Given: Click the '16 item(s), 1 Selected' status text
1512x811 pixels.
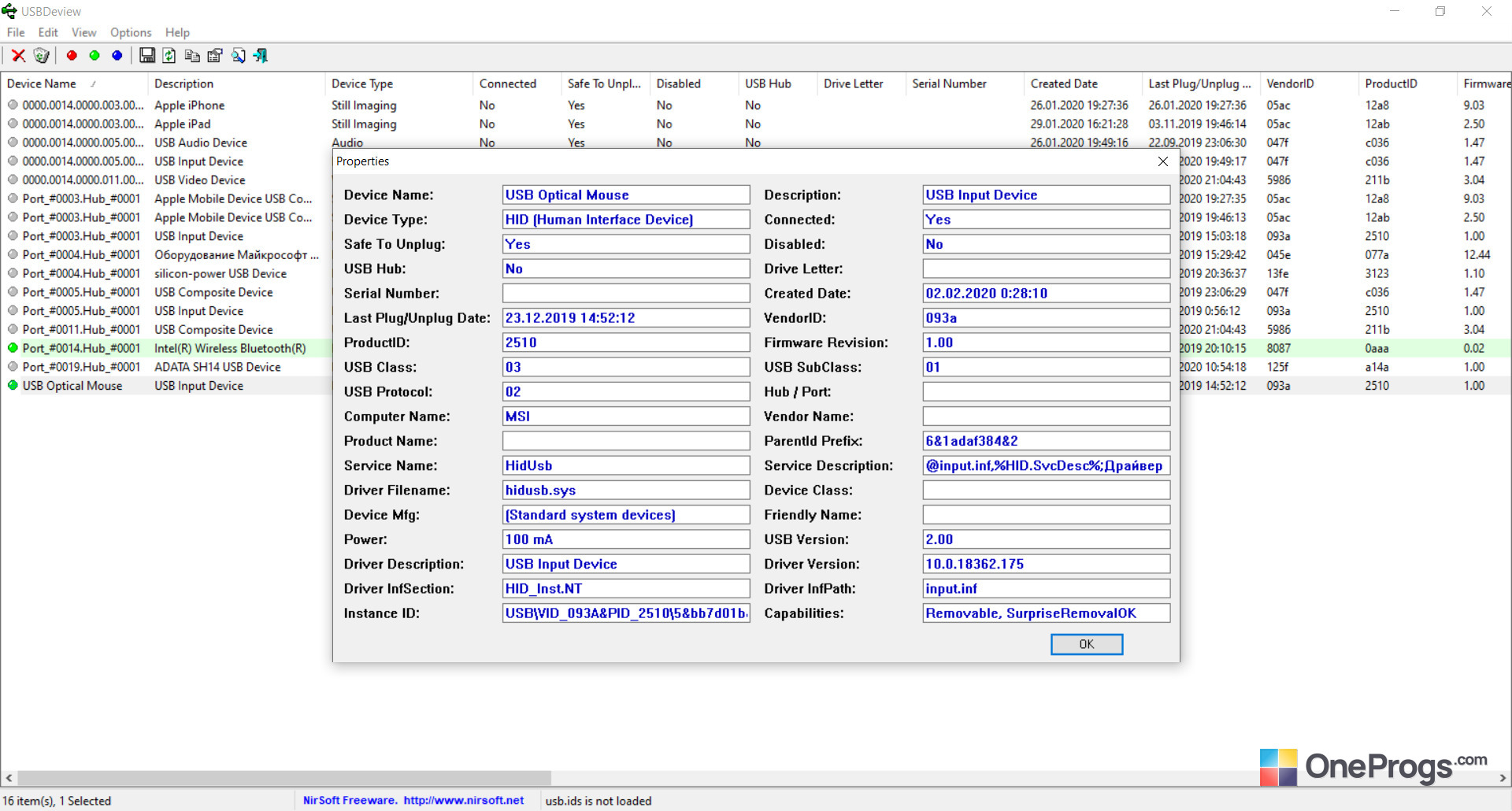Looking at the screenshot, I should click(x=57, y=801).
